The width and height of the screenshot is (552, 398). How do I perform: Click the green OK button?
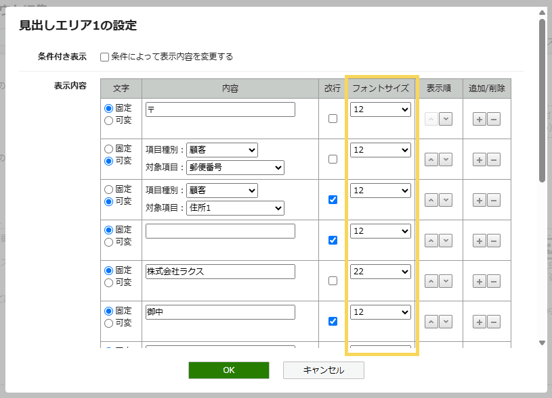point(229,370)
